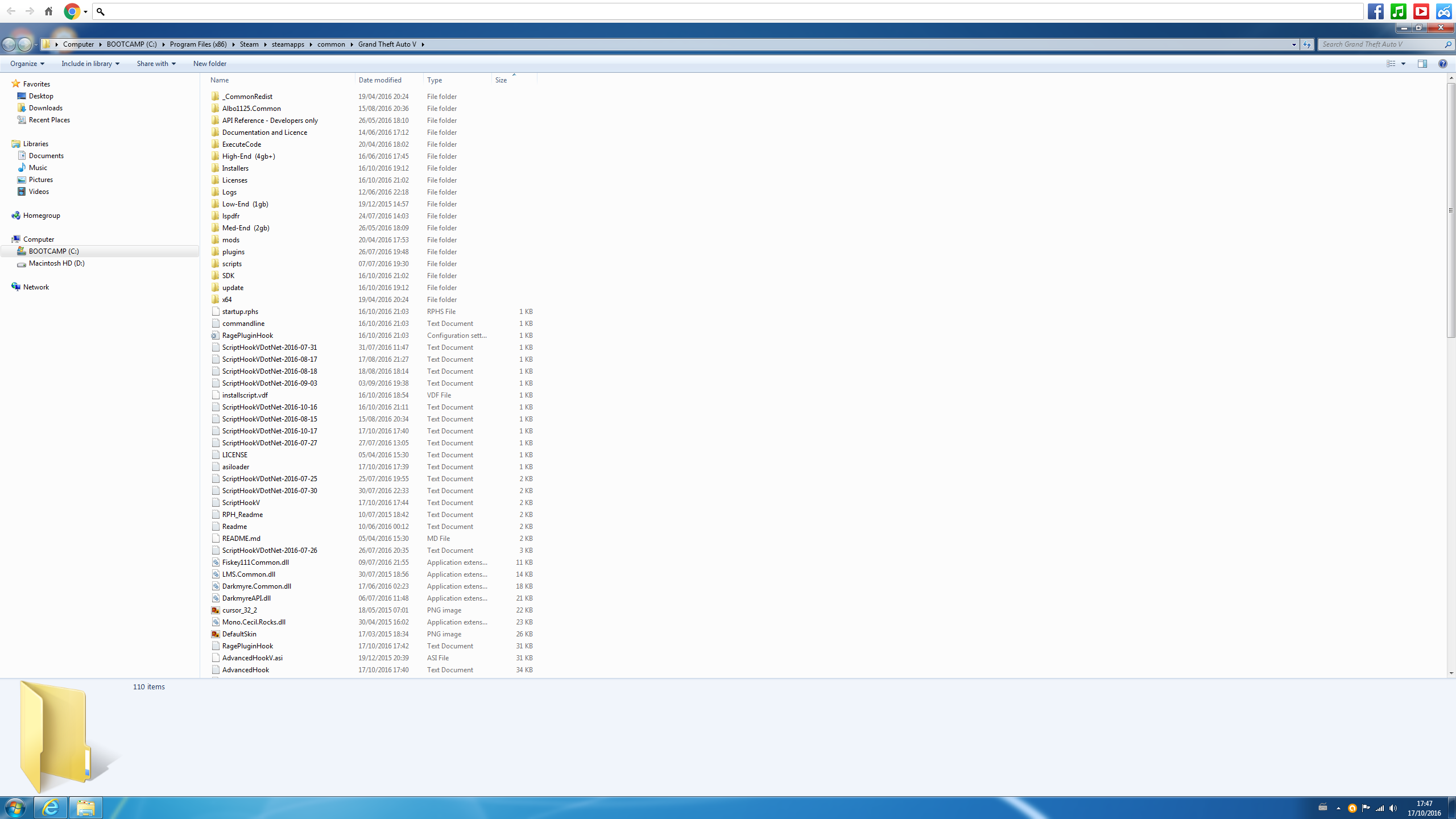Image resolution: width=1456 pixels, height=819 pixels.
Task: Click the home icon in top bar
Action: pyautogui.click(x=49, y=11)
